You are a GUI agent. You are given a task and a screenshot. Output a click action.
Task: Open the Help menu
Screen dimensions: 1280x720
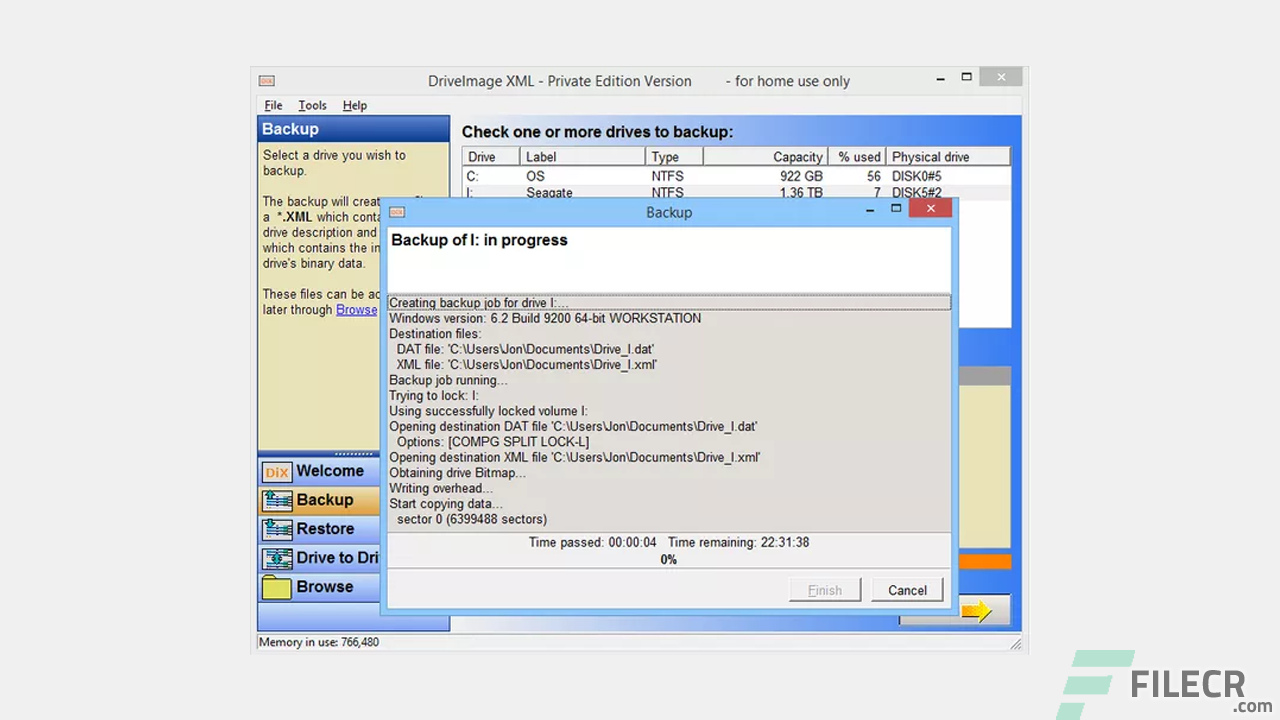point(354,105)
